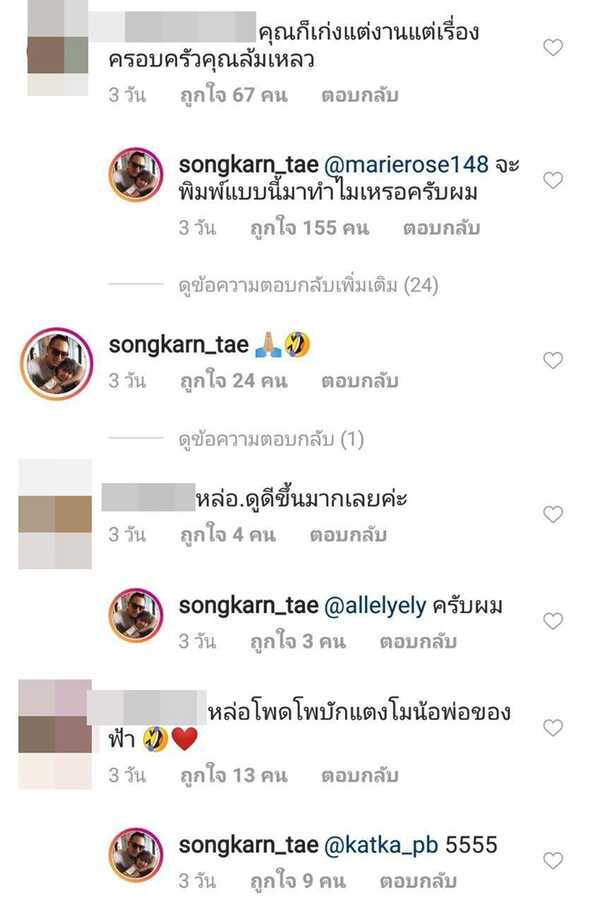Reply to the comment with 13 likes
The image size is (600, 904).
(360, 775)
